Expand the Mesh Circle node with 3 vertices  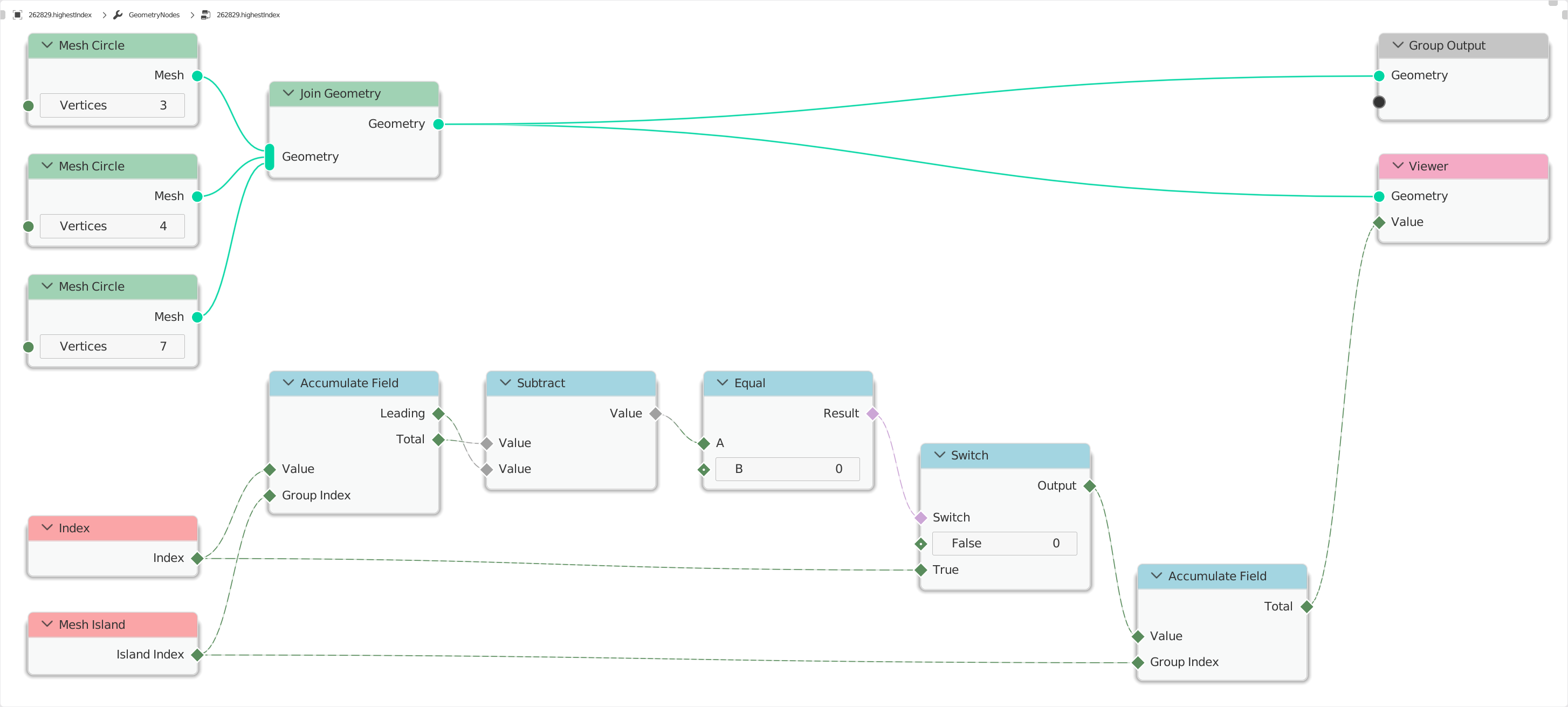point(46,45)
